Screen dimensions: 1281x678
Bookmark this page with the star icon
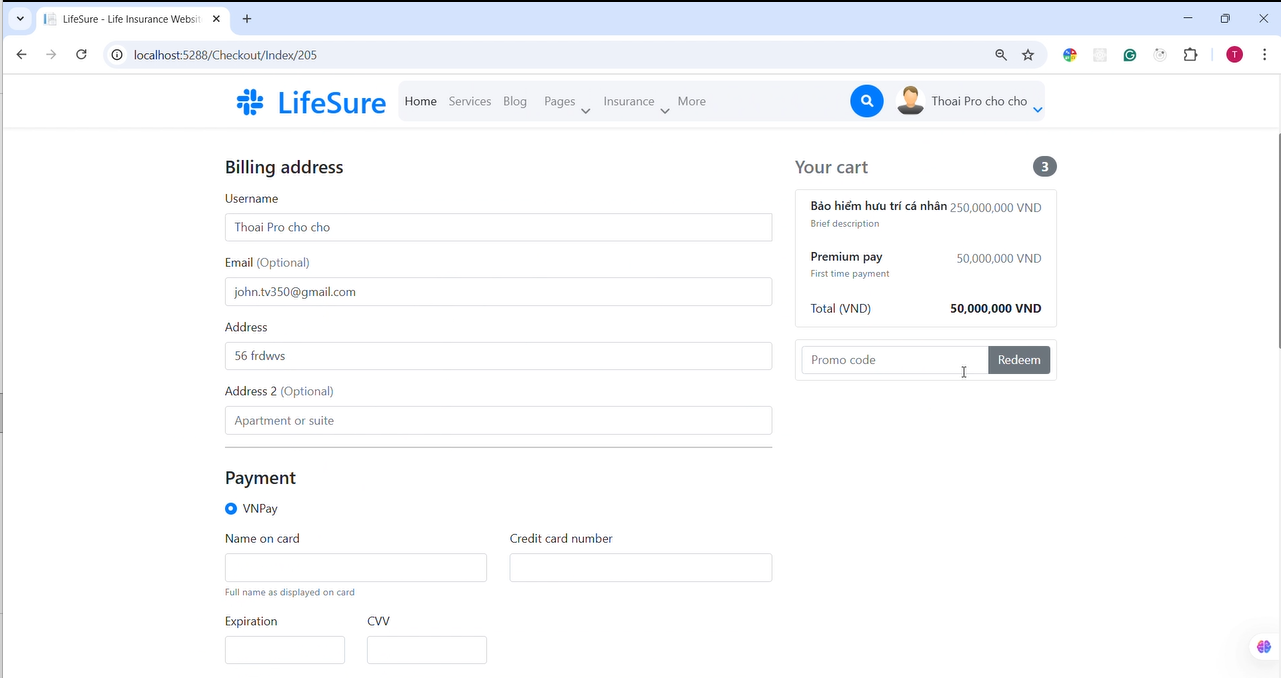(1028, 55)
